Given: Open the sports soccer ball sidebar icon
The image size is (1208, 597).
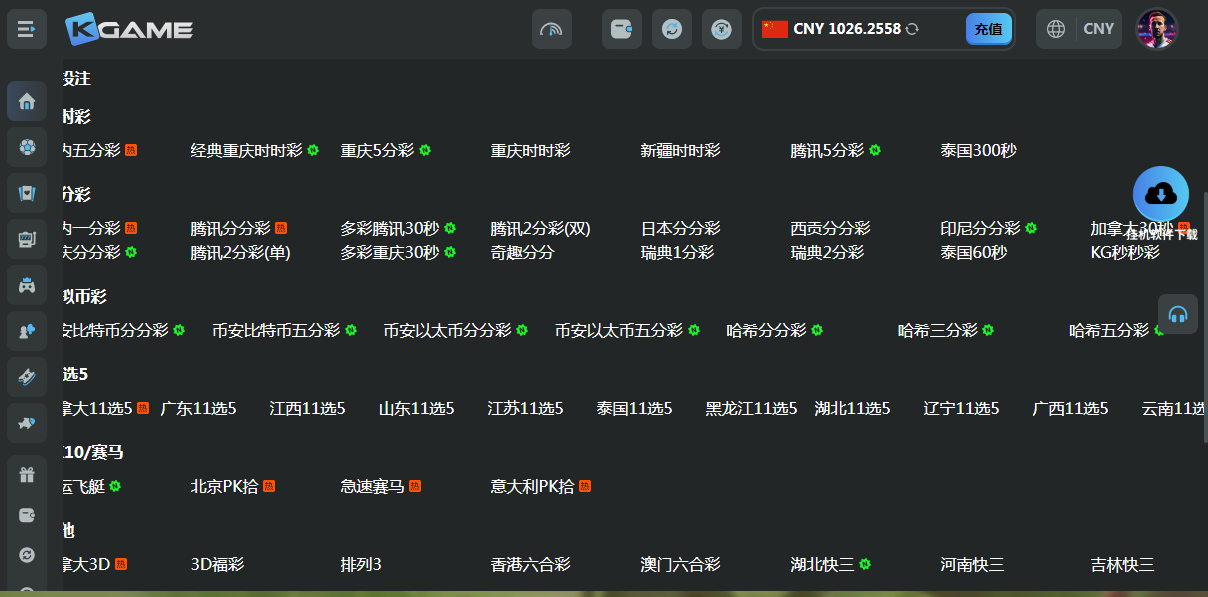Looking at the screenshot, I should (x=27, y=147).
